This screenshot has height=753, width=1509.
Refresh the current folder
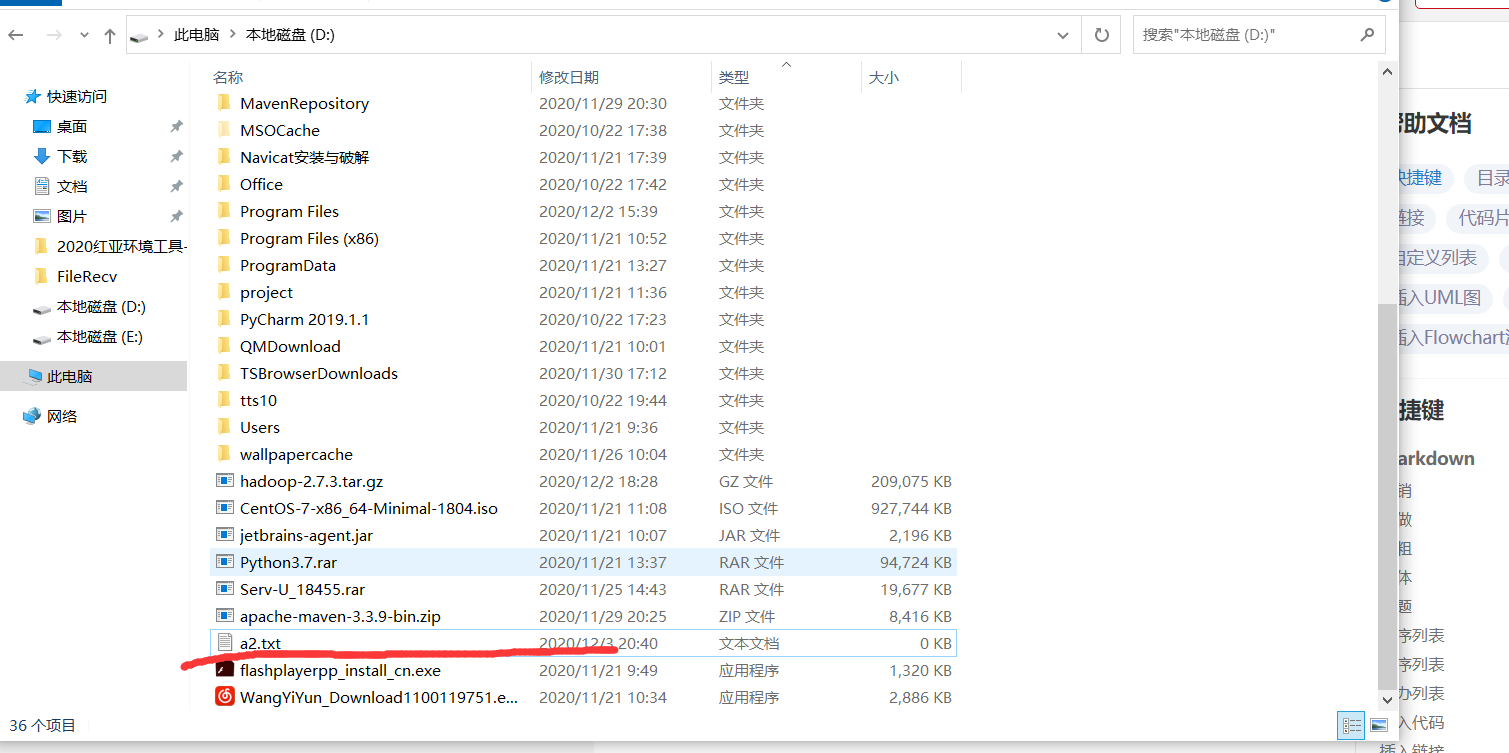tap(1101, 35)
